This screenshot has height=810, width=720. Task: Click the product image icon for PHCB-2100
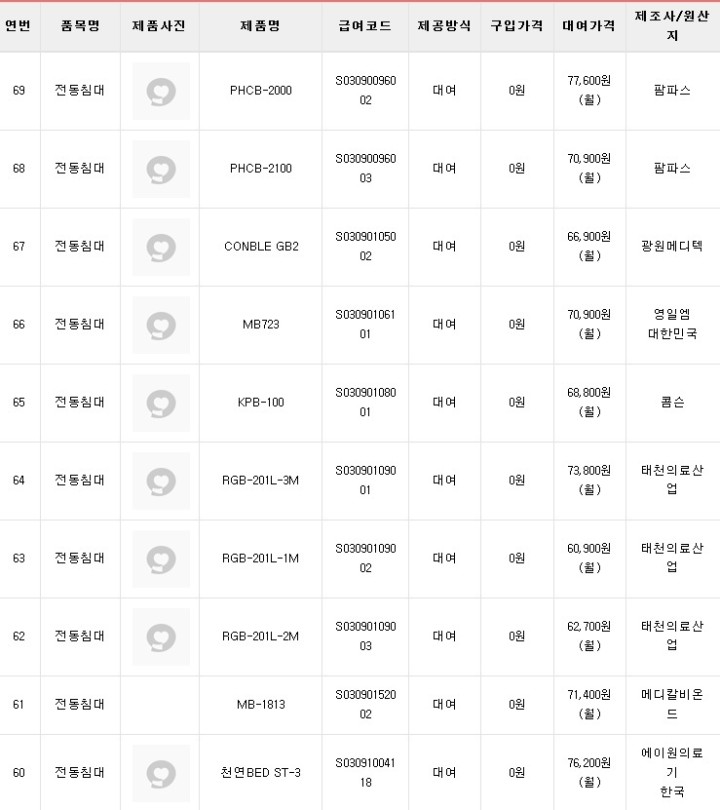[x=160, y=169]
